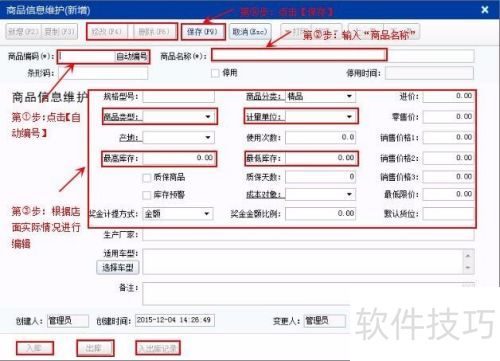Click the 创建人 field showing 管理员

click(68, 321)
